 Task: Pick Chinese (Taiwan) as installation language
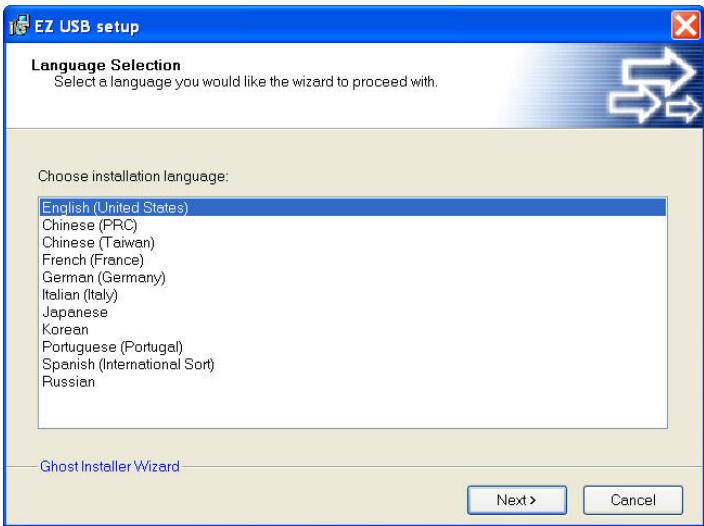click(353, 242)
